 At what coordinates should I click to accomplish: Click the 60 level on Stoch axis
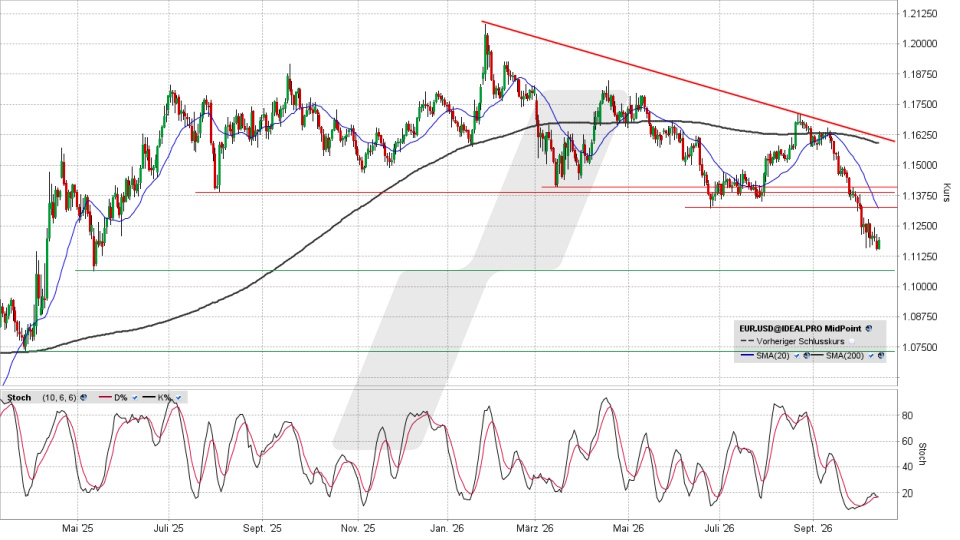(907, 441)
